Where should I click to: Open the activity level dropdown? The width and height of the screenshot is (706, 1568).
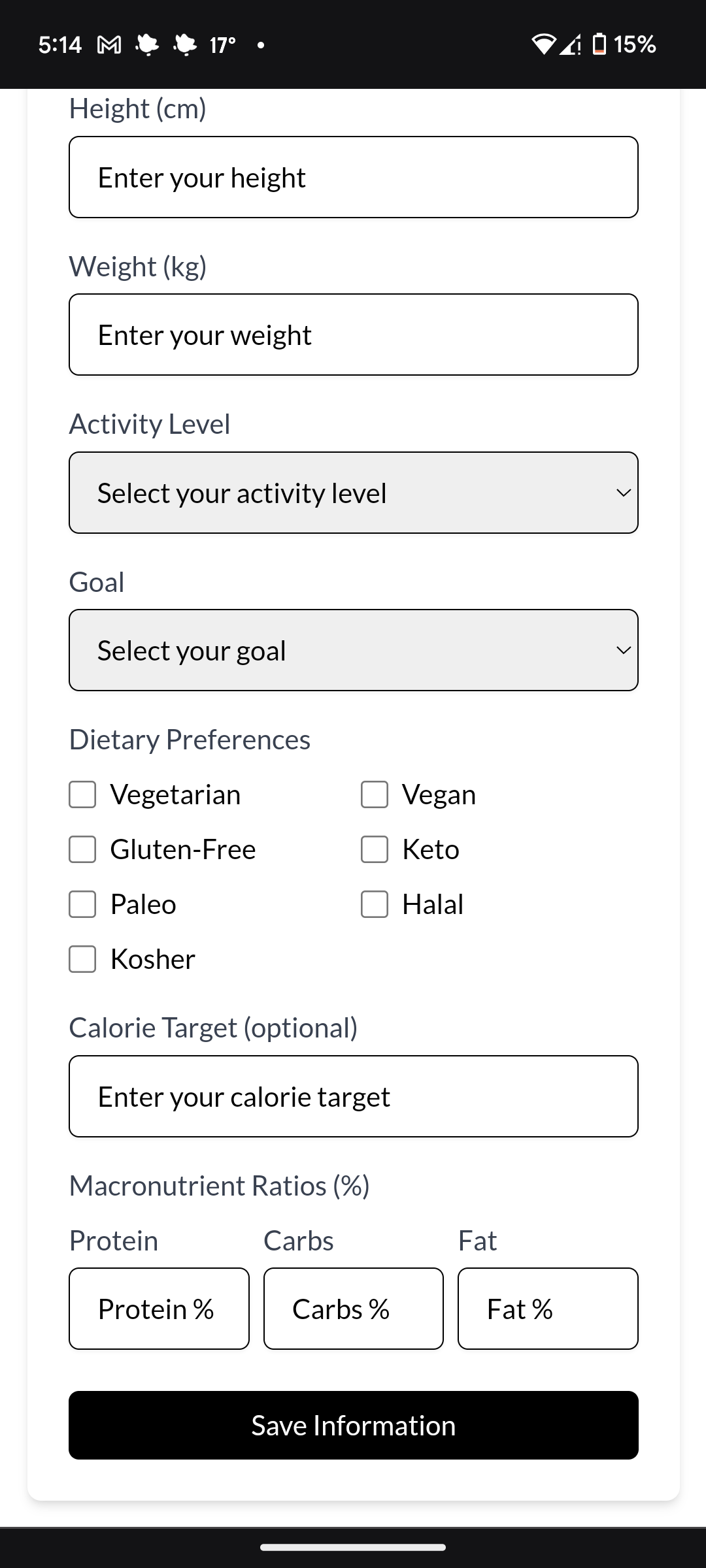[353, 493]
